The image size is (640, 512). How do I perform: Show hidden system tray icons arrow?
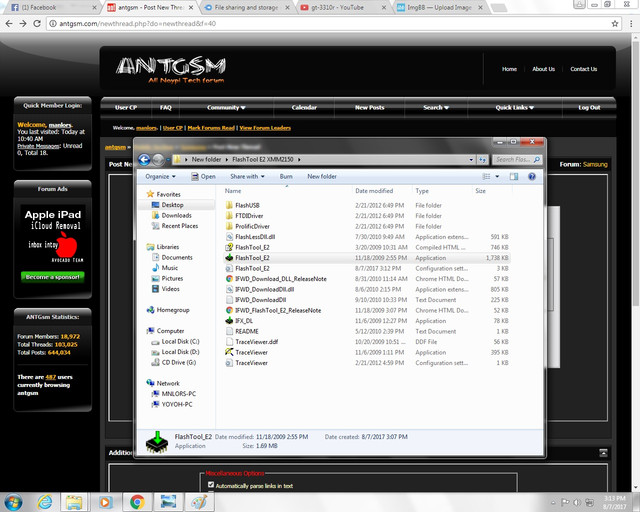(x=553, y=502)
